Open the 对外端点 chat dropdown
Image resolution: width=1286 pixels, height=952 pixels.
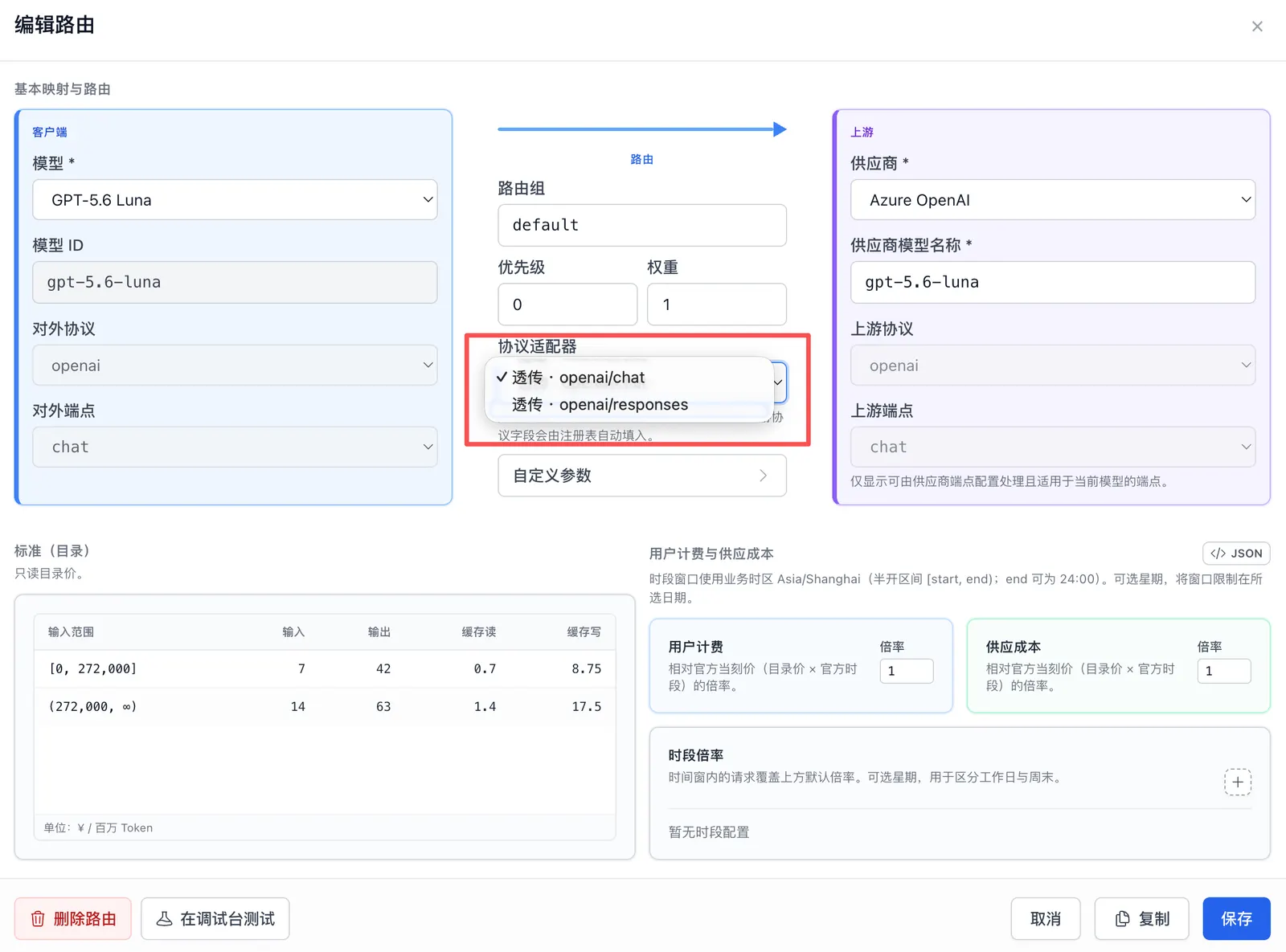[235, 447]
